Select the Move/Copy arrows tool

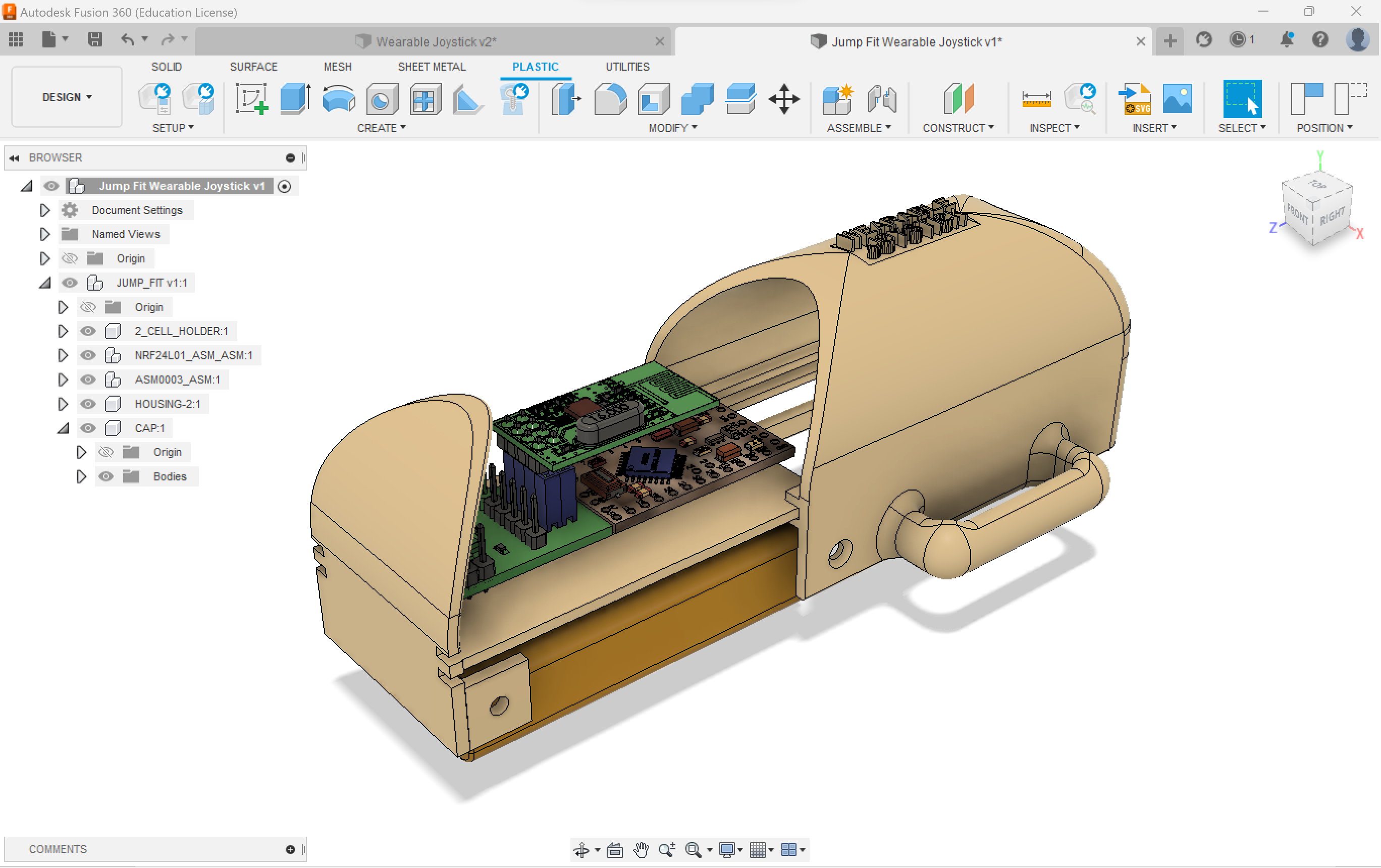click(783, 98)
